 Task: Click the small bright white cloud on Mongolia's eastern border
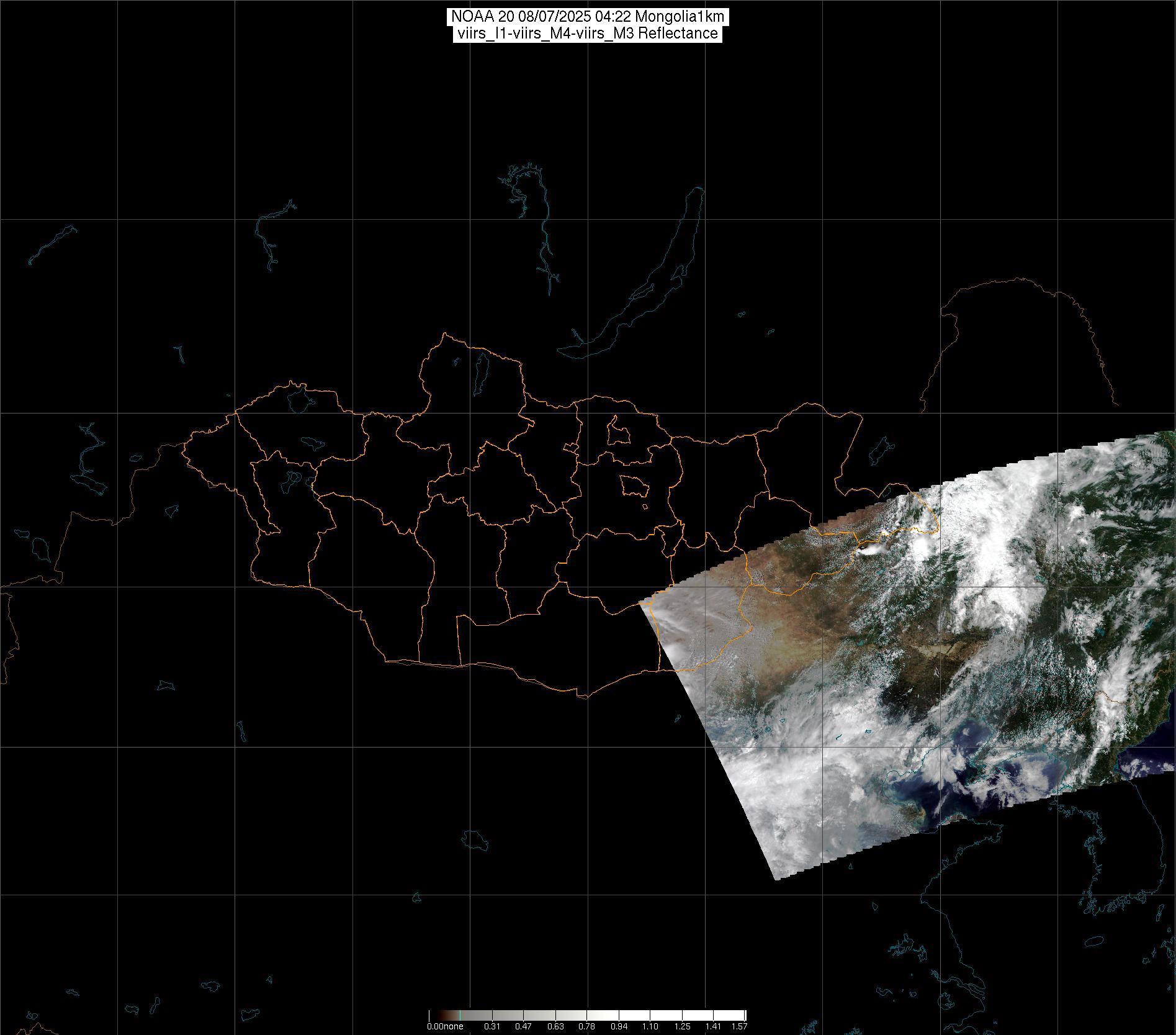872,549
